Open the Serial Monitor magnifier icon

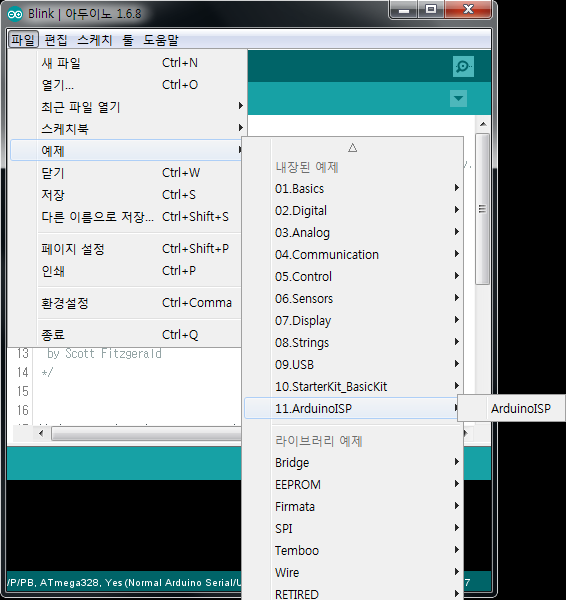[x=463, y=66]
